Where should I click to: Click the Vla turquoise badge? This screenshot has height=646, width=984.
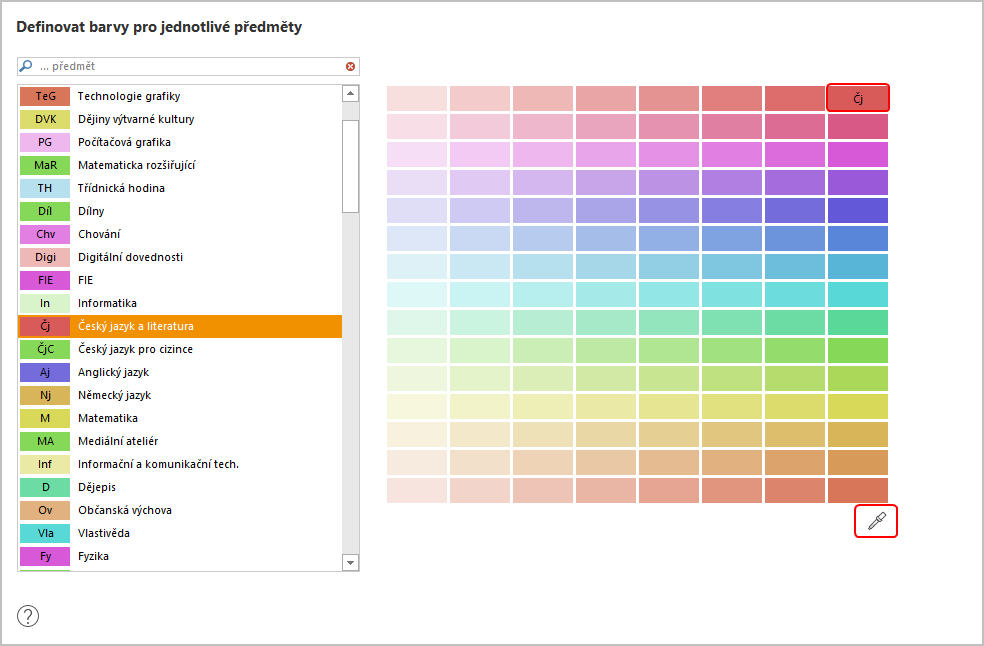[45, 534]
